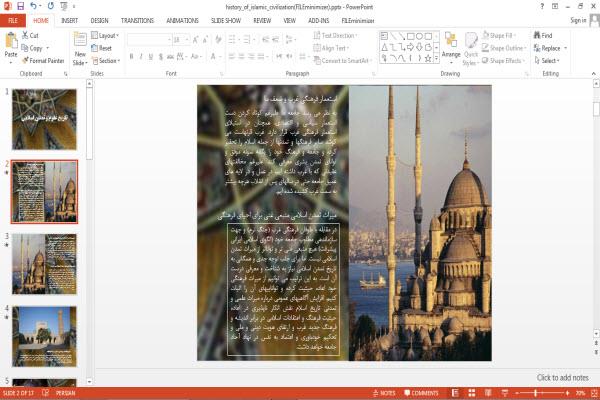This screenshot has height=400, width=600.
Task: Switch to the SLIDE SHOW tab
Action: [226, 20]
